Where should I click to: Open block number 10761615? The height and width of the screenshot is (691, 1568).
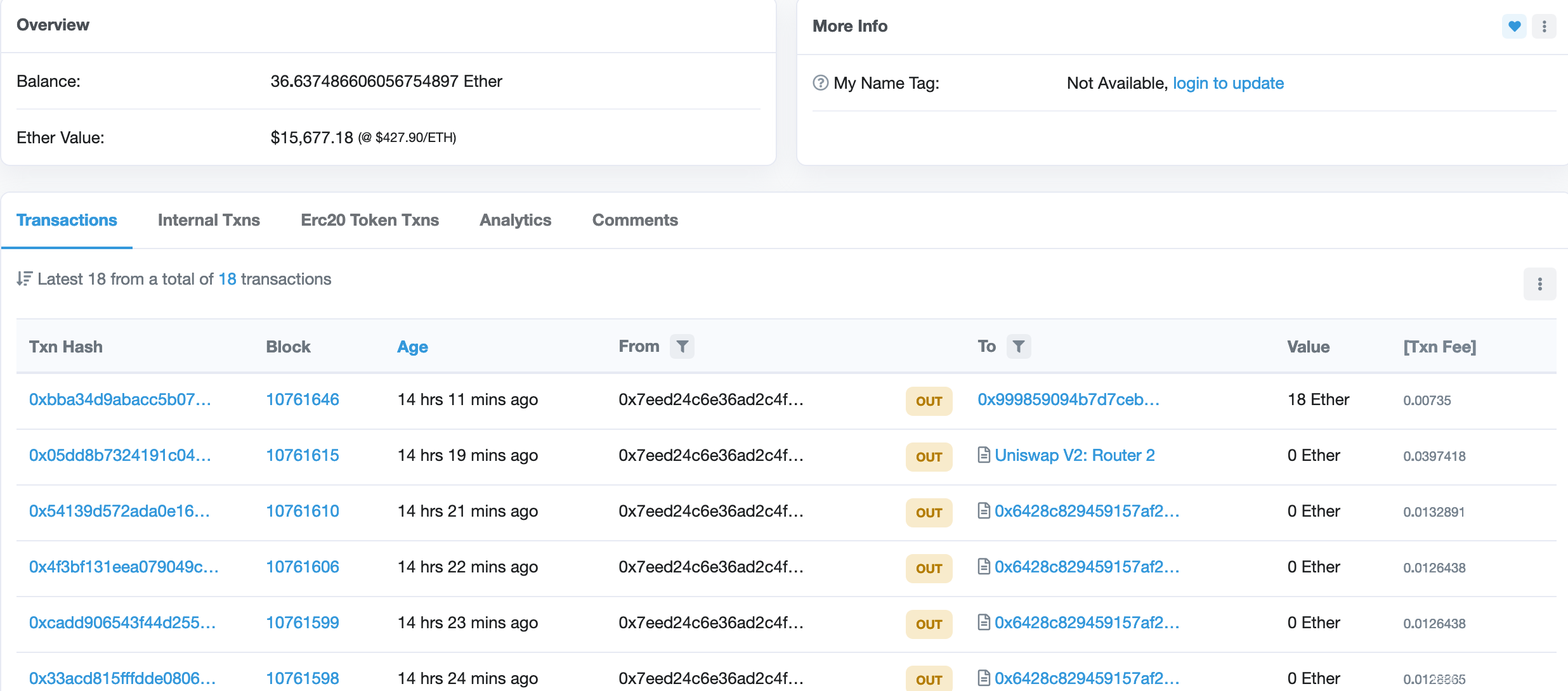coord(303,455)
